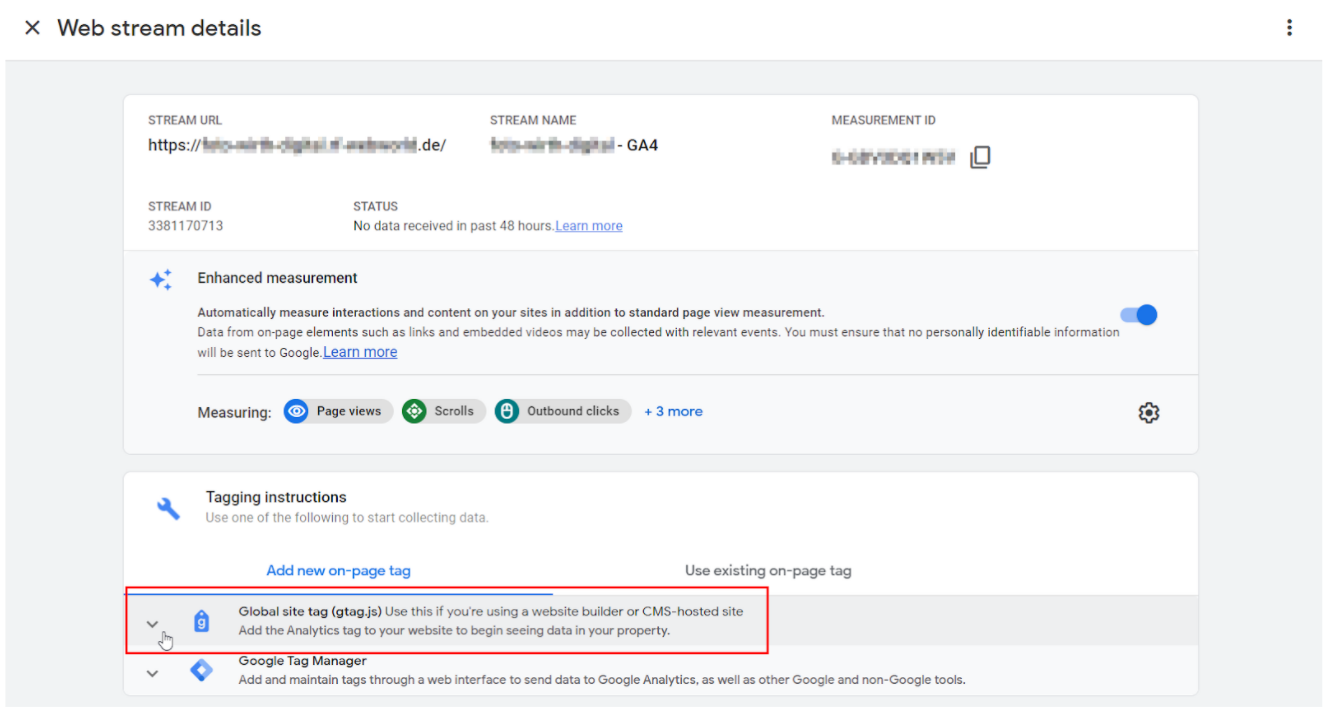The image size is (1328, 718).
Task: Open Learn more link under Enhanced measurement
Action: click(x=360, y=352)
